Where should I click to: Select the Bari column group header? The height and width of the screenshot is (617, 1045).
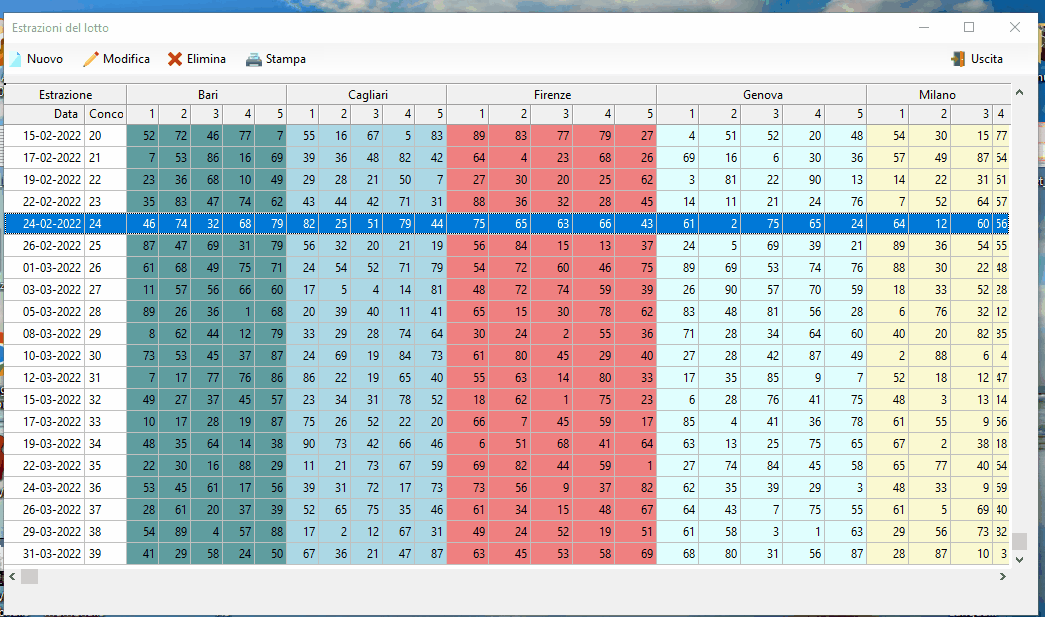pyautogui.click(x=207, y=95)
